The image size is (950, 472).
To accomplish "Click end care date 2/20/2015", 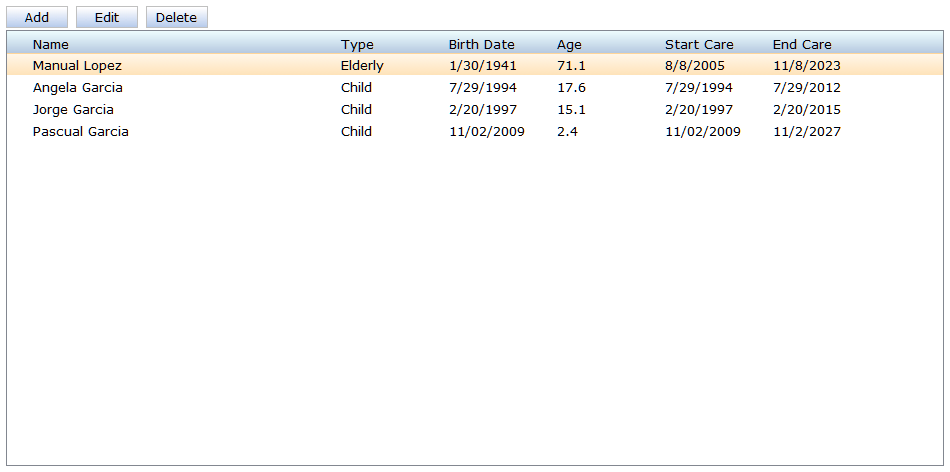I will (x=807, y=110).
